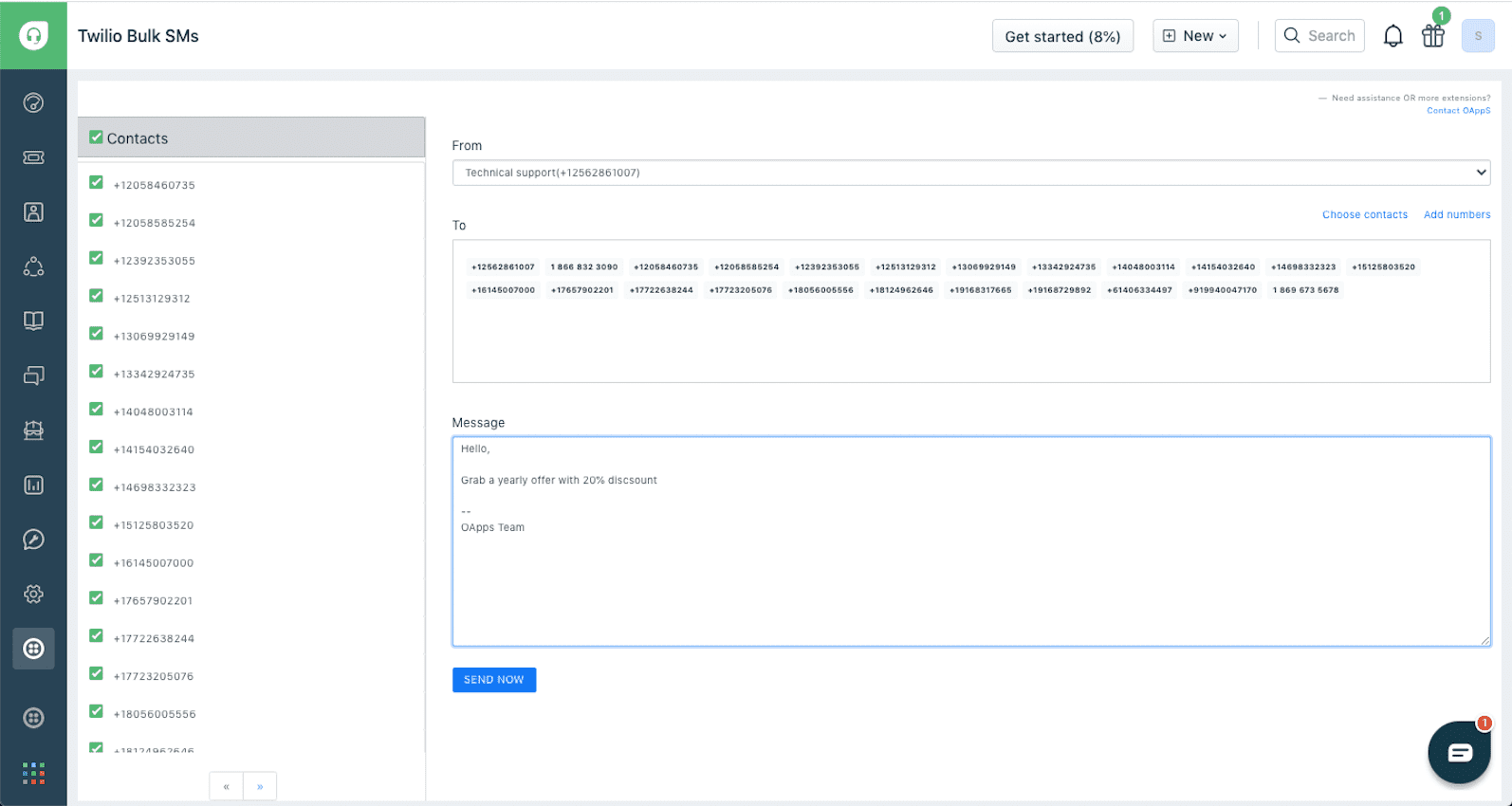Click recipient +12562861007 in To box
This screenshot has height=806, width=1512.
[x=503, y=267]
